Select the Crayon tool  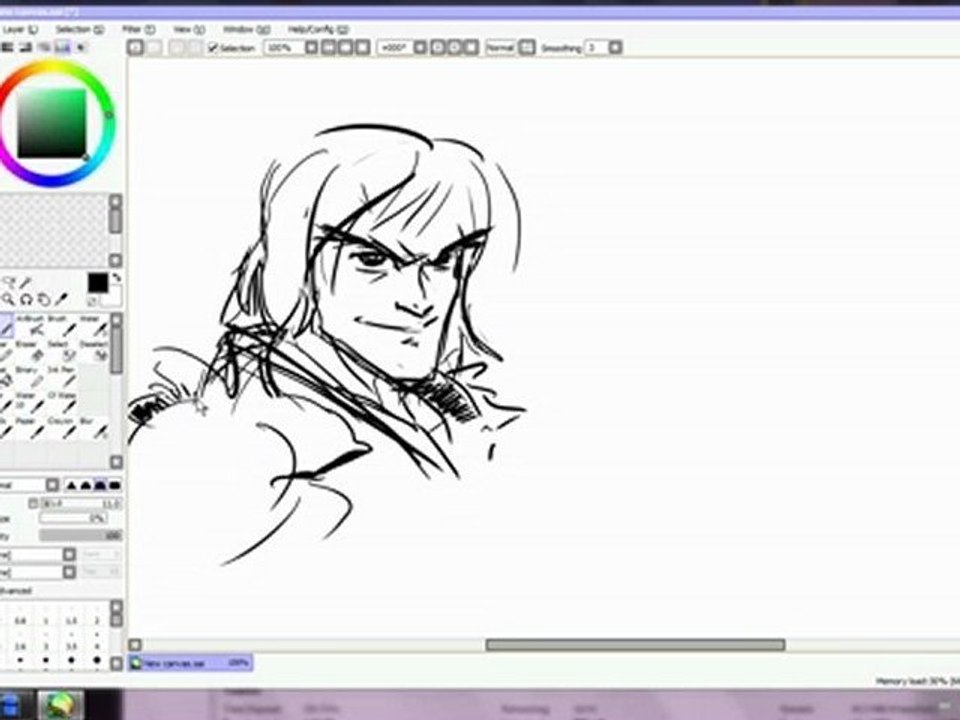[62, 429]
